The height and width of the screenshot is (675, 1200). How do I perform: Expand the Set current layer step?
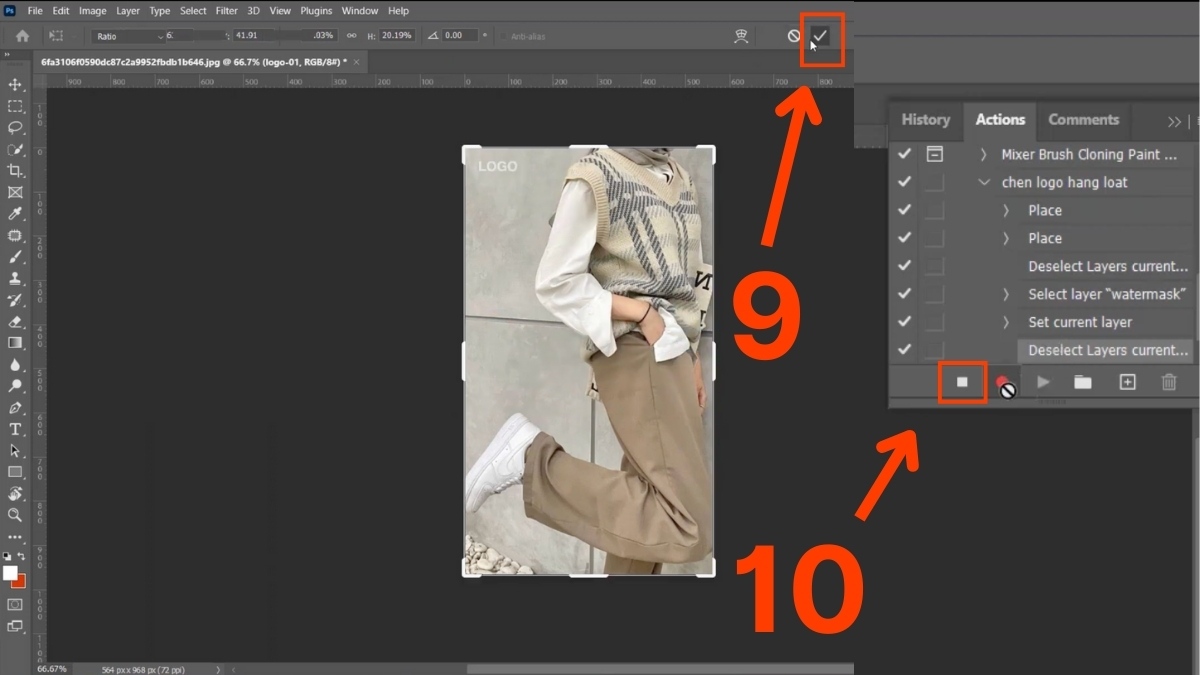pyautogui.click(x=1006, y=322)
